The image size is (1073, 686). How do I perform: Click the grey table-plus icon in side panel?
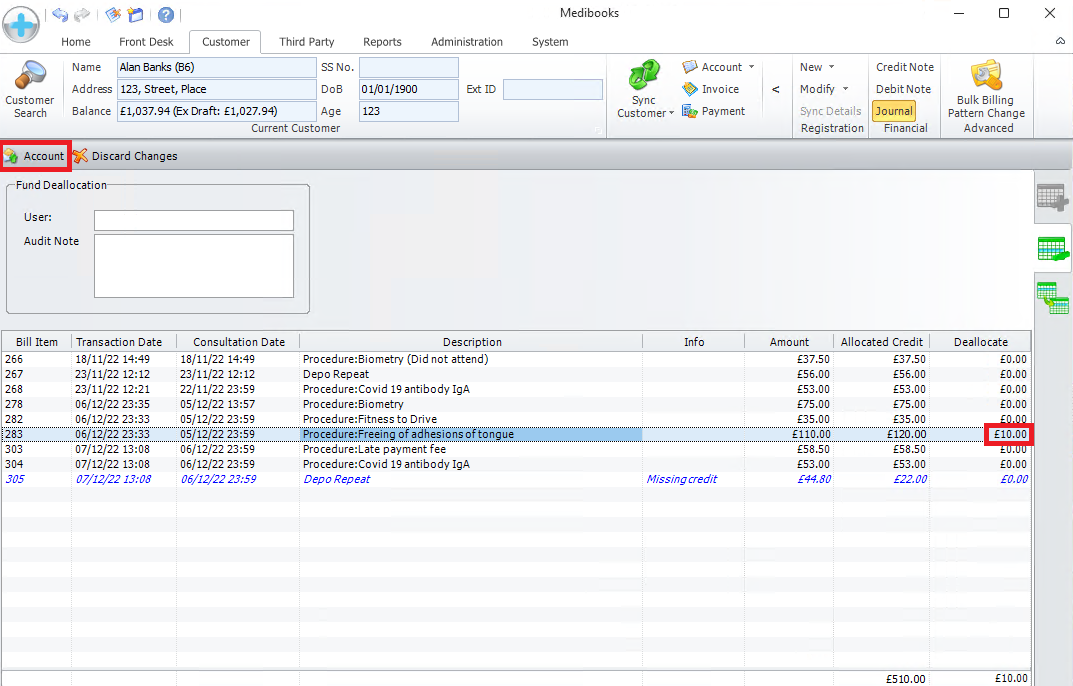pos(1052,197)
